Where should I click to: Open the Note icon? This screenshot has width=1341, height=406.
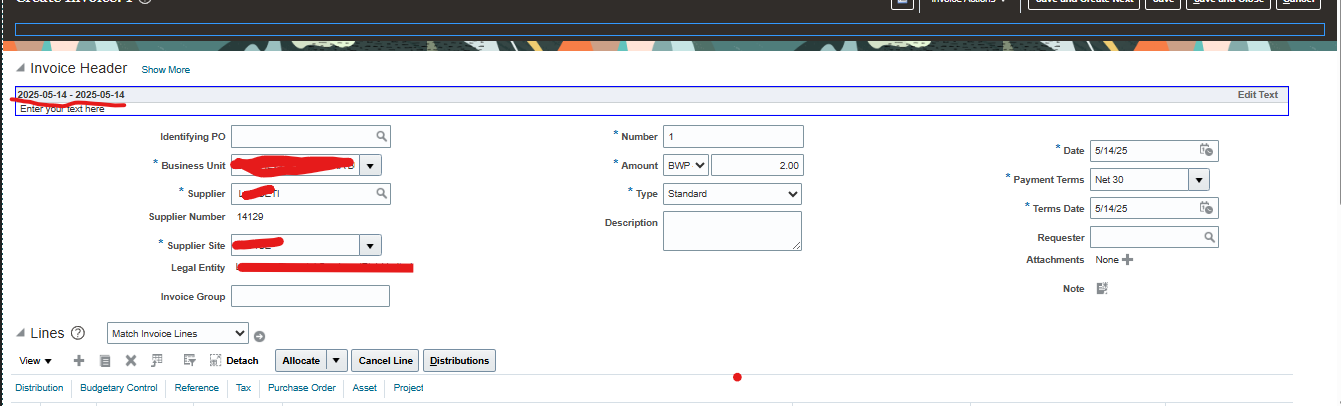point(1102,288)
